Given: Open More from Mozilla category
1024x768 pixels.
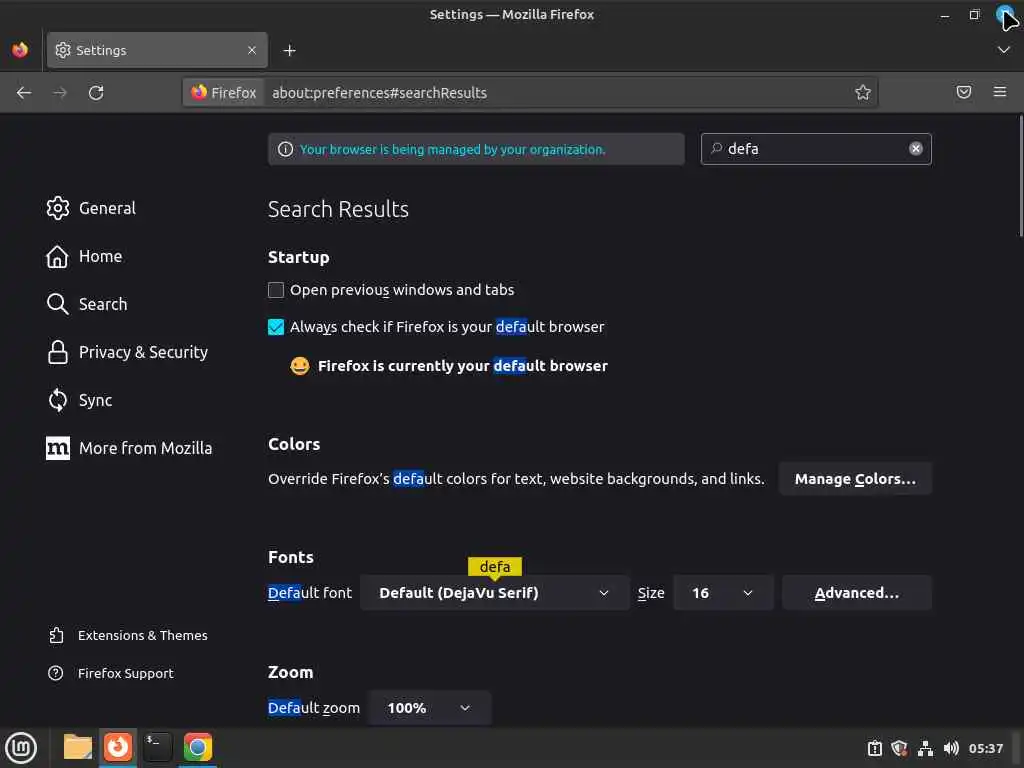Looking at the screenshot, I should (129, 449).
